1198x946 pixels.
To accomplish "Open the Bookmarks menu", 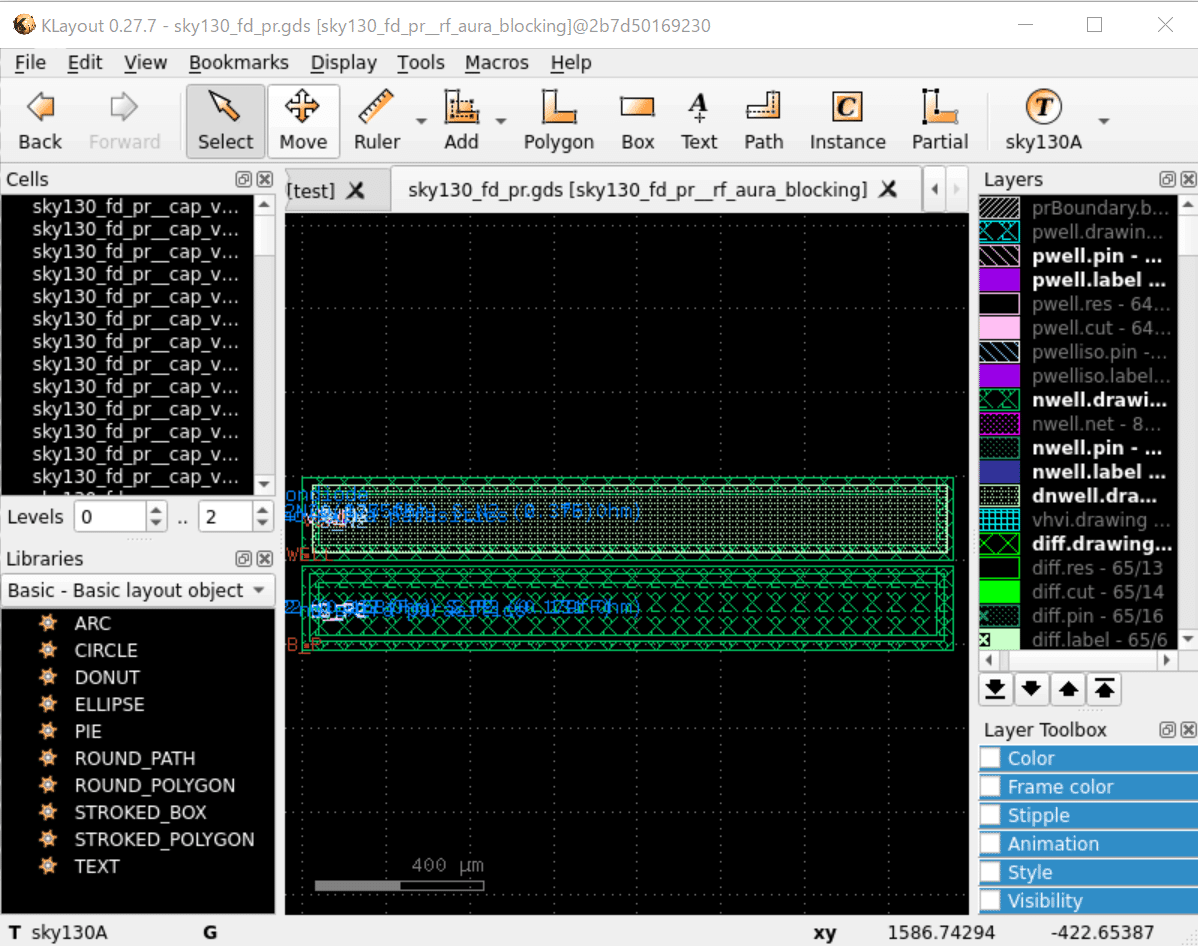I will click(238, 62).
